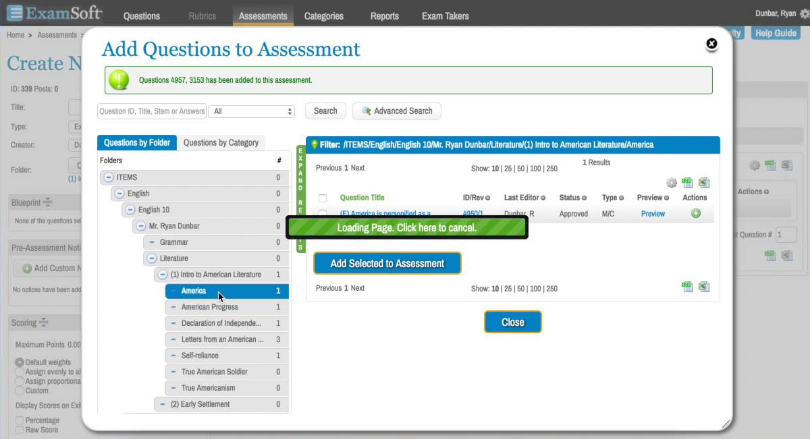Click the upper-right spreadsheet export icon

pos(703,183)
